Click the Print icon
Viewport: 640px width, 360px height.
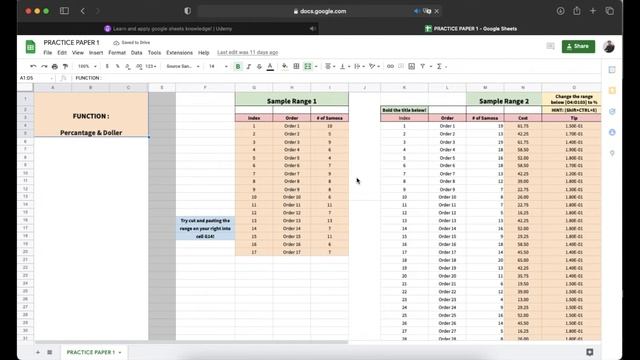54,66
